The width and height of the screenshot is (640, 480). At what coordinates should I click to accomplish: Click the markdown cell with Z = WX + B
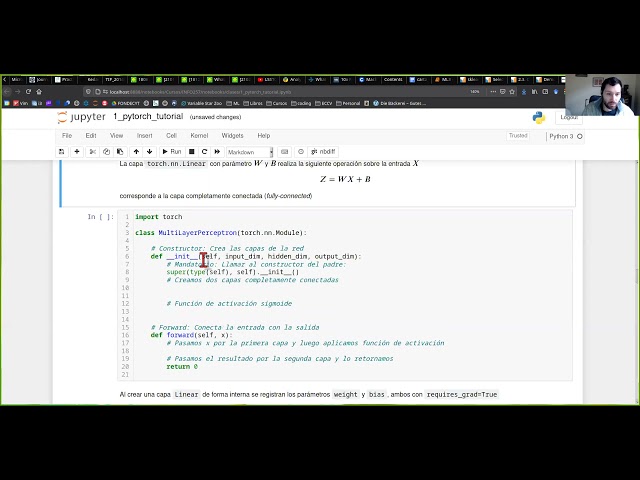click(x=318, y=183)
